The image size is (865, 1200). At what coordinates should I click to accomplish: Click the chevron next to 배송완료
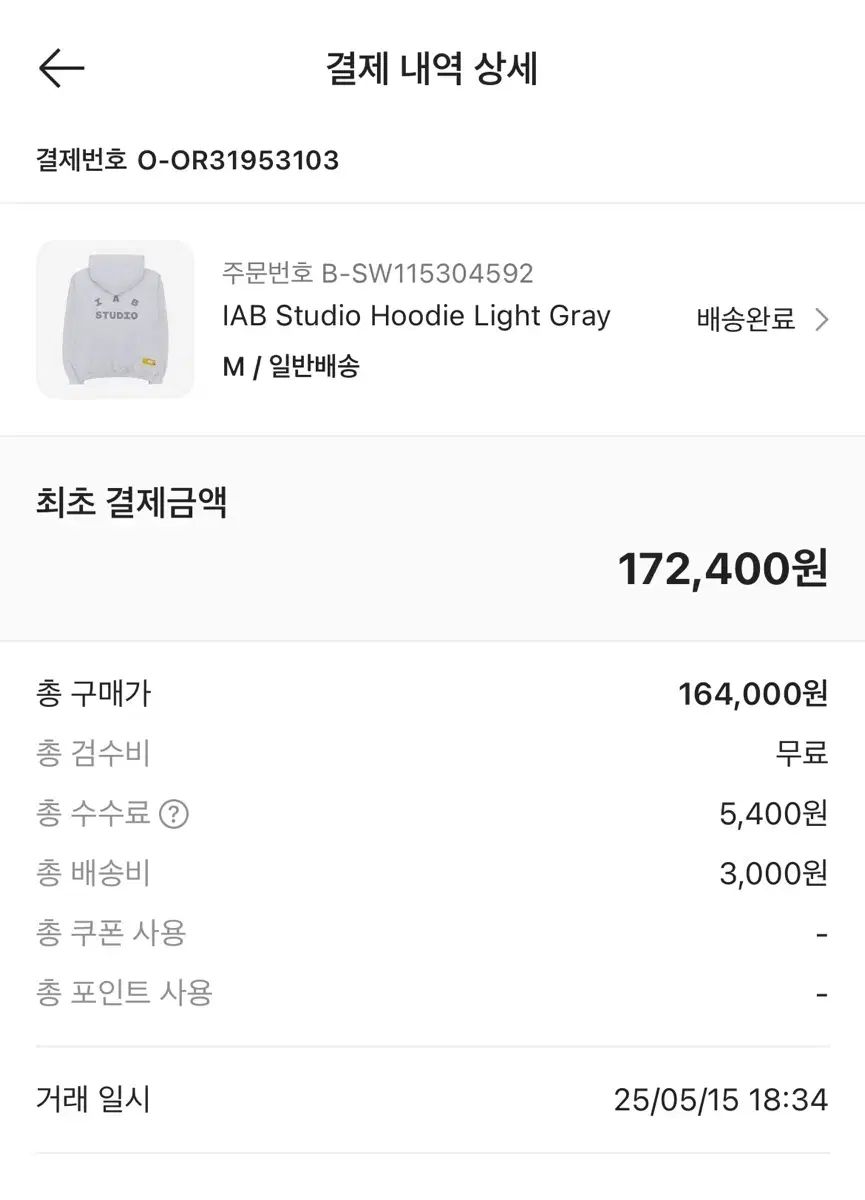(x=822, y=320)
